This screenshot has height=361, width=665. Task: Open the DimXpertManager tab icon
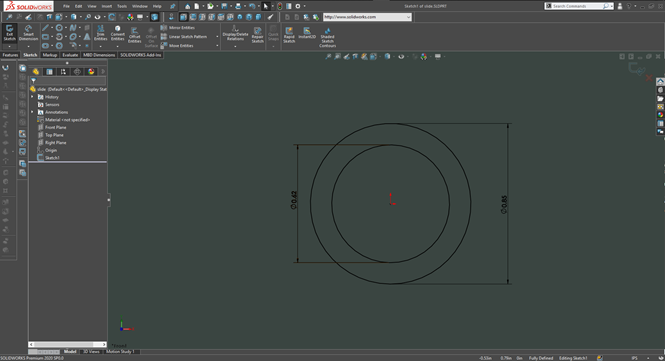click(77, 72)
